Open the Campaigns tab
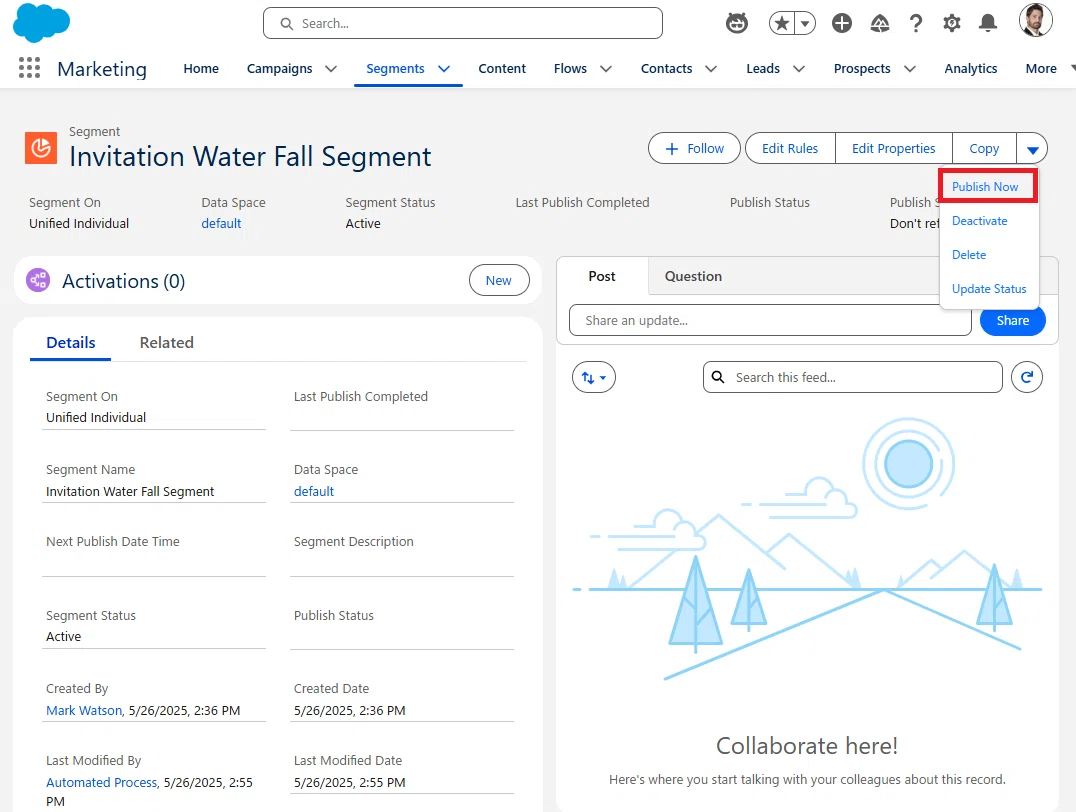Image resolution: width=1076 pixels, height=812 pixels. 279,68
